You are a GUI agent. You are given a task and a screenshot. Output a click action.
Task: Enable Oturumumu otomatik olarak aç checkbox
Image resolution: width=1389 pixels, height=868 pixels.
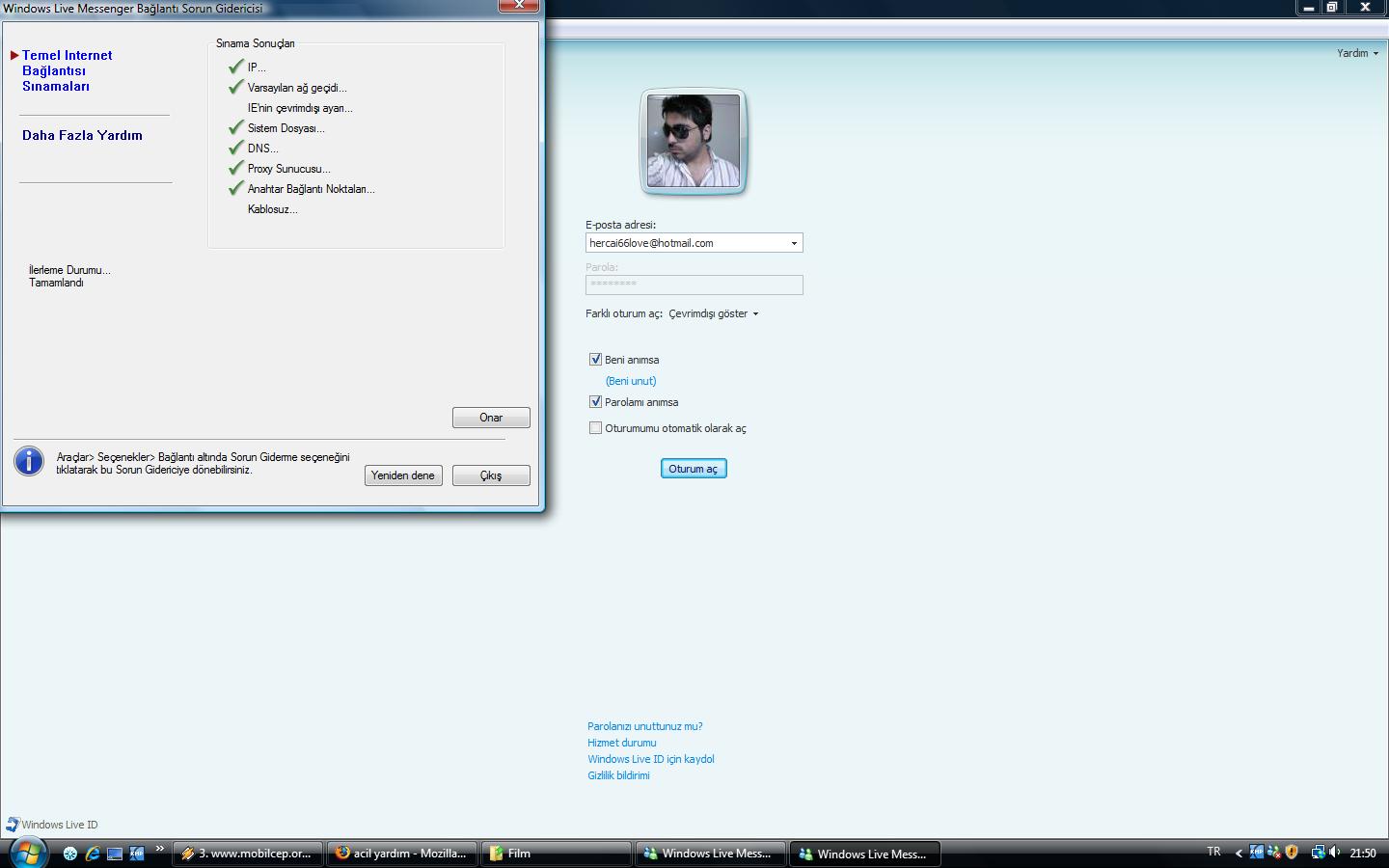point(595,427)
